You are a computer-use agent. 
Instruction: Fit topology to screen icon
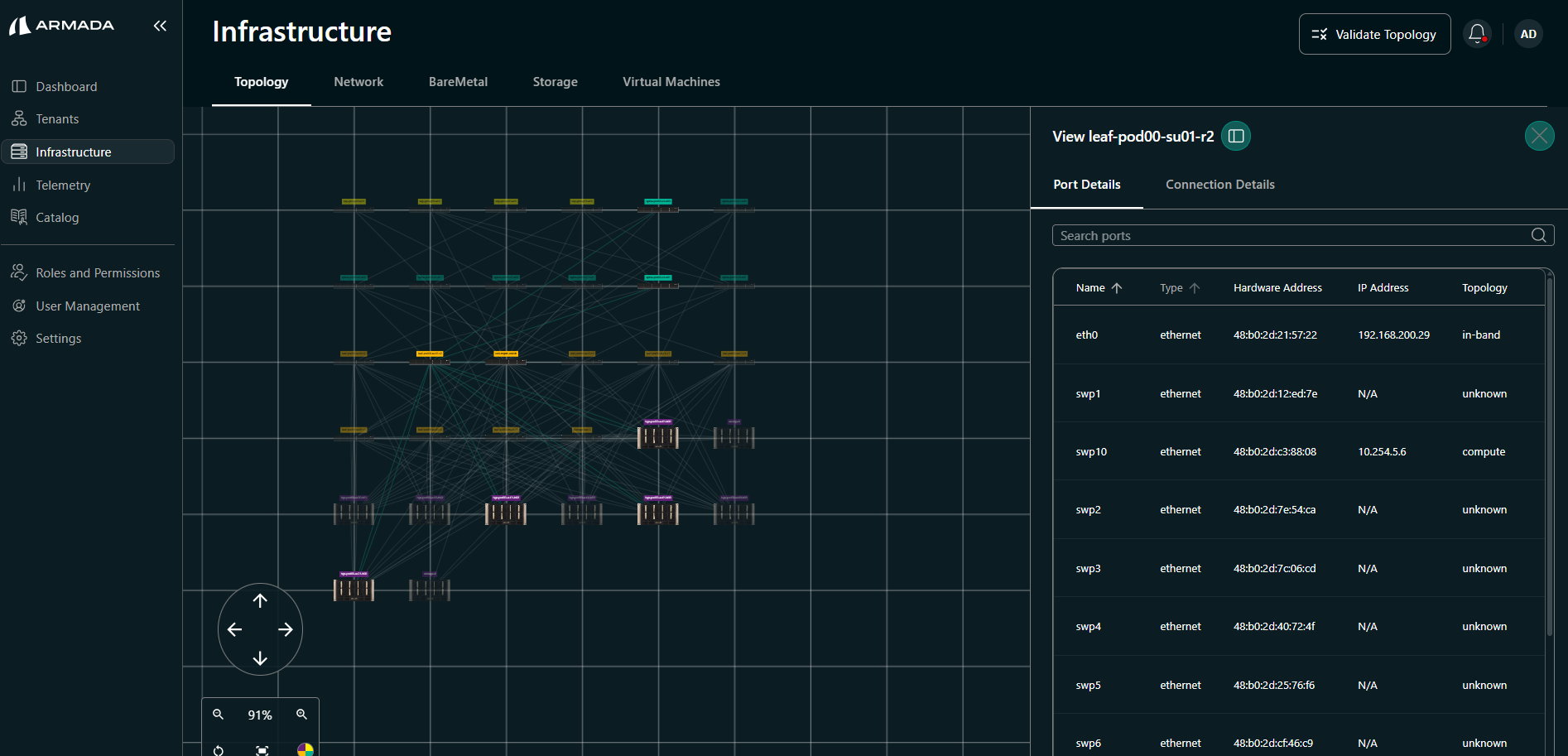(262, 750)
